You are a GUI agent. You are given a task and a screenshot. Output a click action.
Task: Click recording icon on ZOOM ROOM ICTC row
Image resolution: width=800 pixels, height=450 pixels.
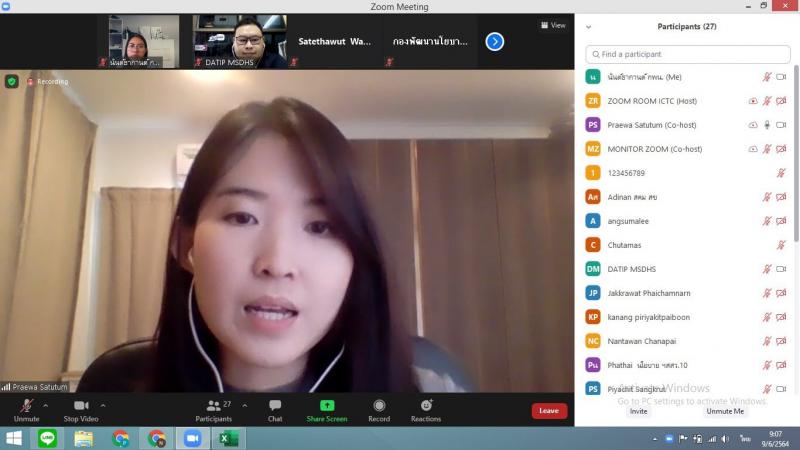753,101
